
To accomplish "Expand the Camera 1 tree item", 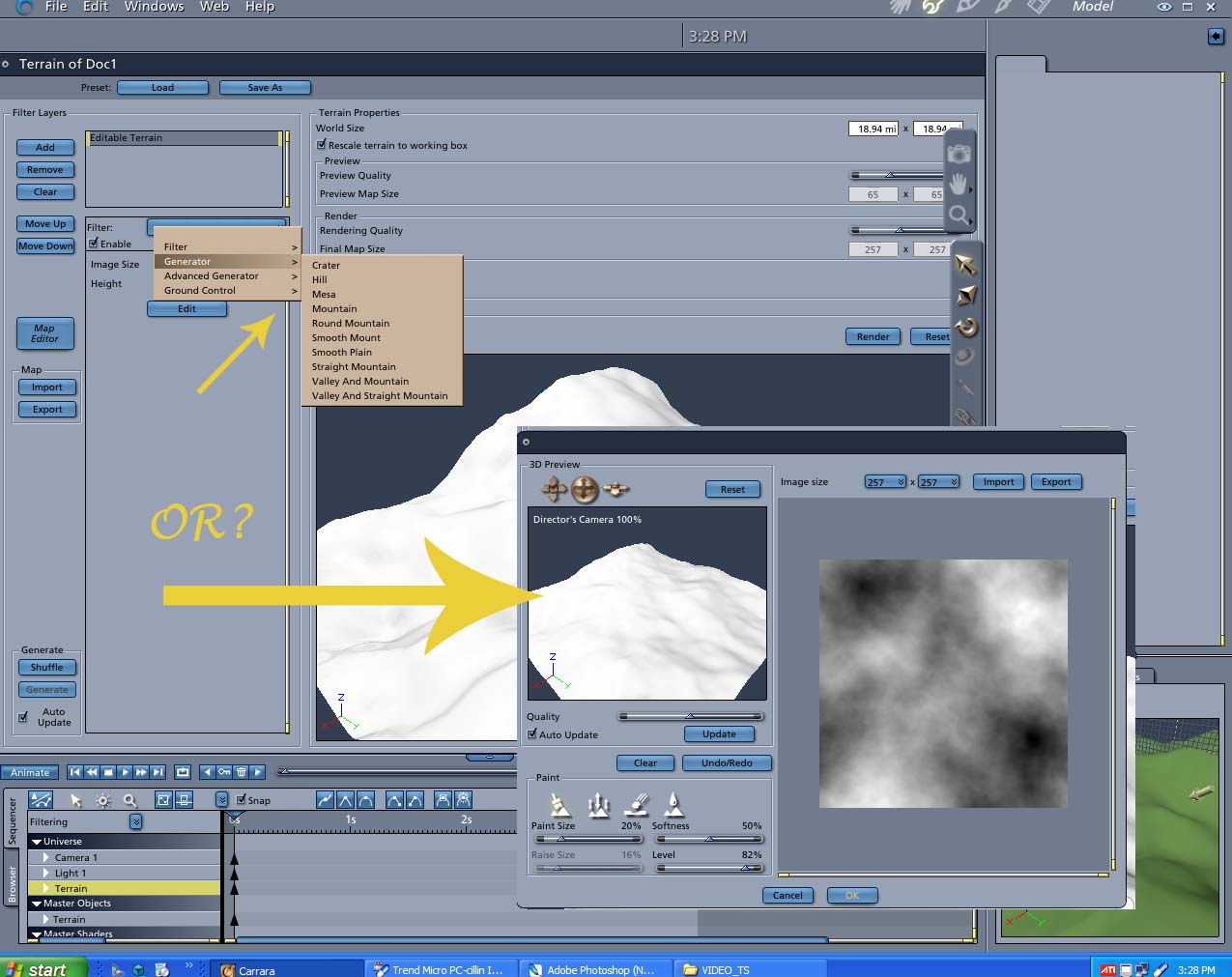I will click(45, 857).
